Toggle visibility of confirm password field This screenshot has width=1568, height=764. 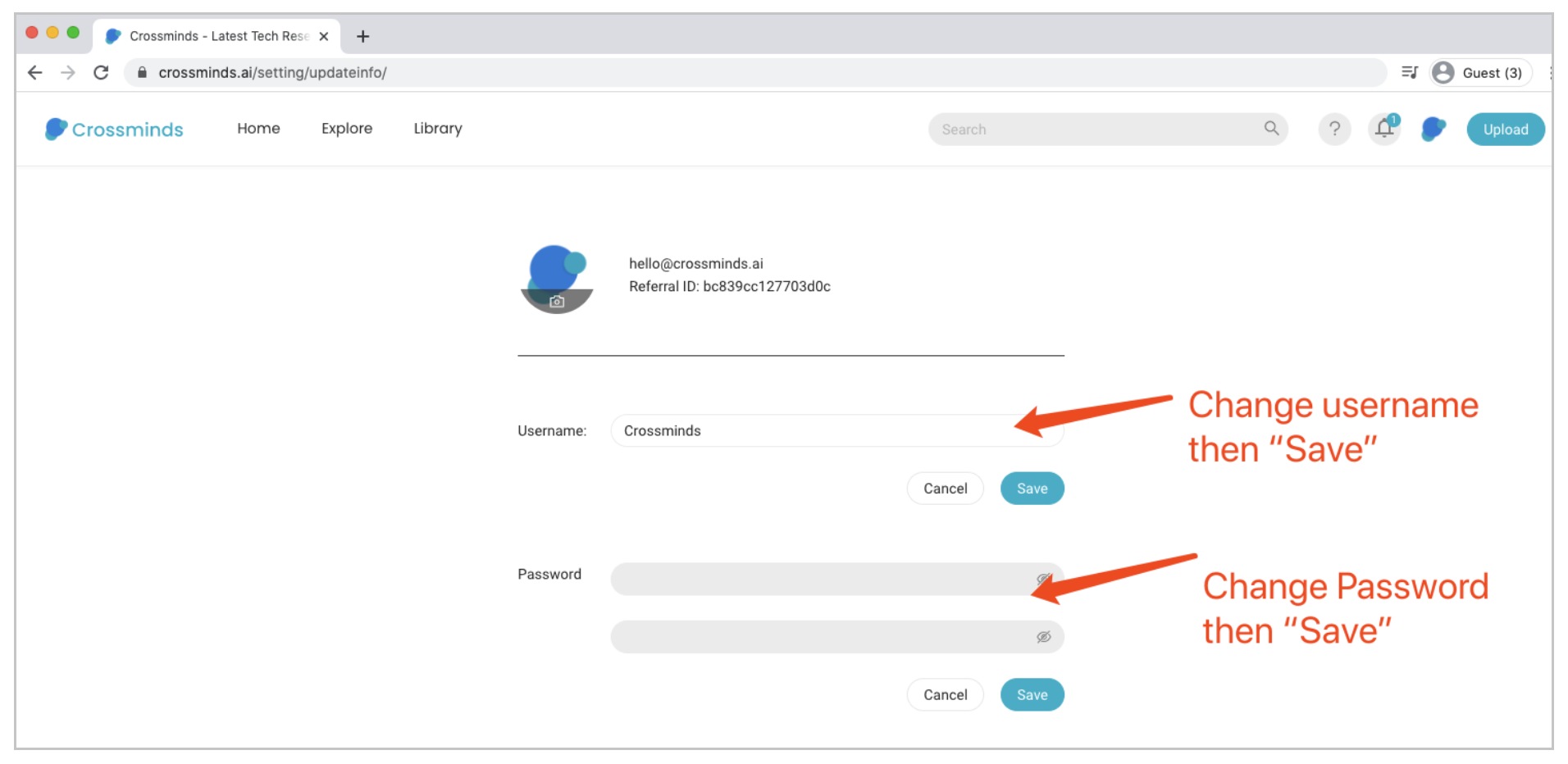click(1044, 637)
